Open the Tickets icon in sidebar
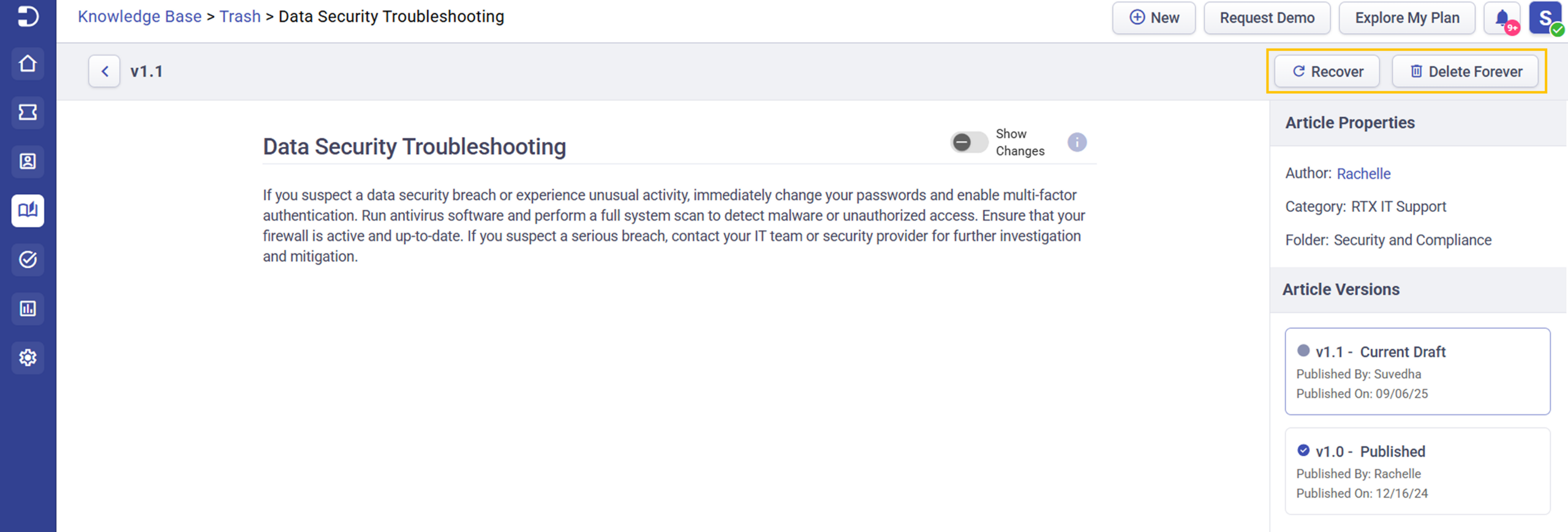Viewport: 1568px width, 532px height. 28,113
